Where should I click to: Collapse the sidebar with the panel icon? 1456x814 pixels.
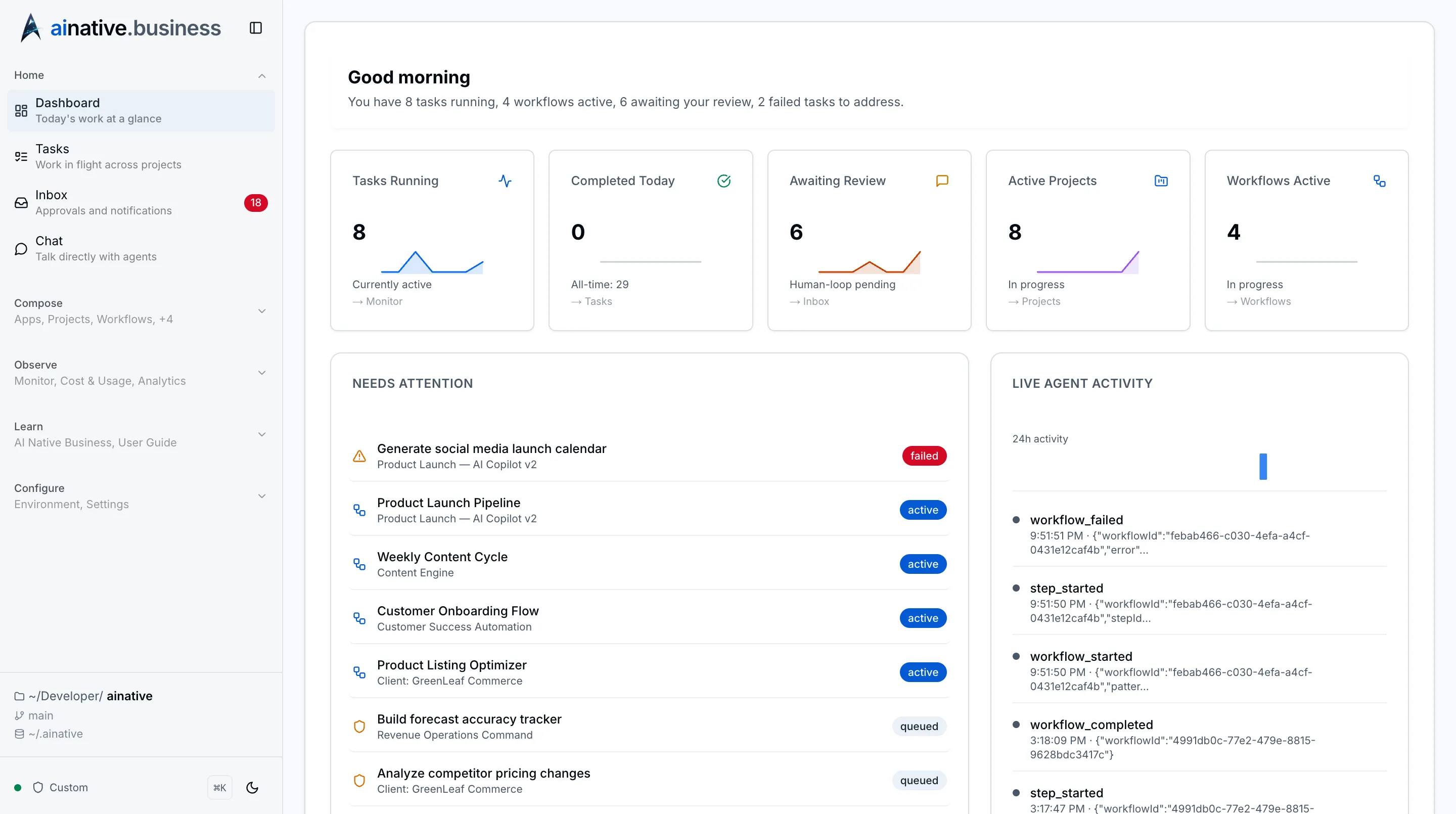tap(255, 28)
